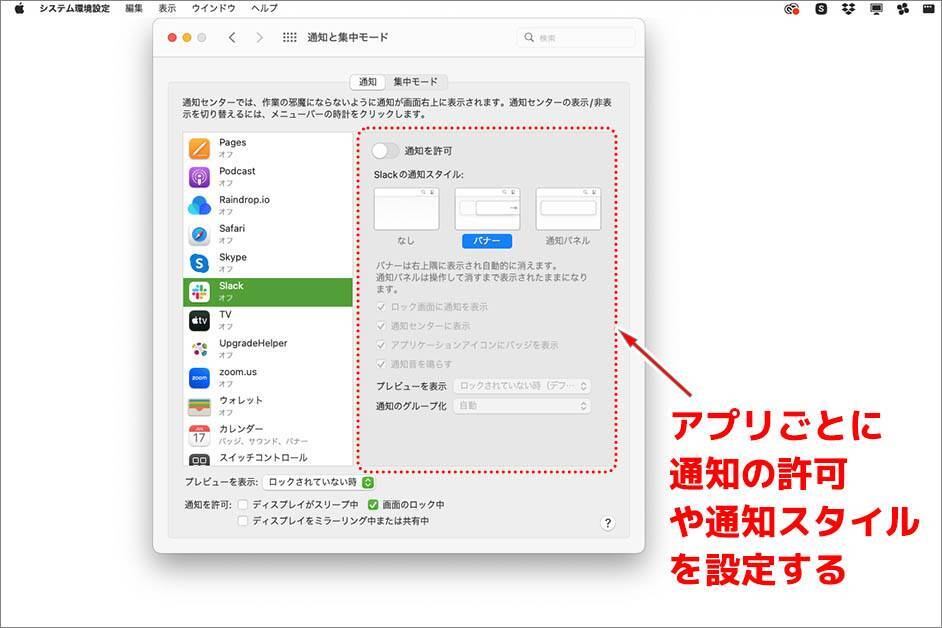Image resolution: width=942 pixels, height=628 pixels.
Task: Select ウォレット row in app list
Action: (268, 407)
